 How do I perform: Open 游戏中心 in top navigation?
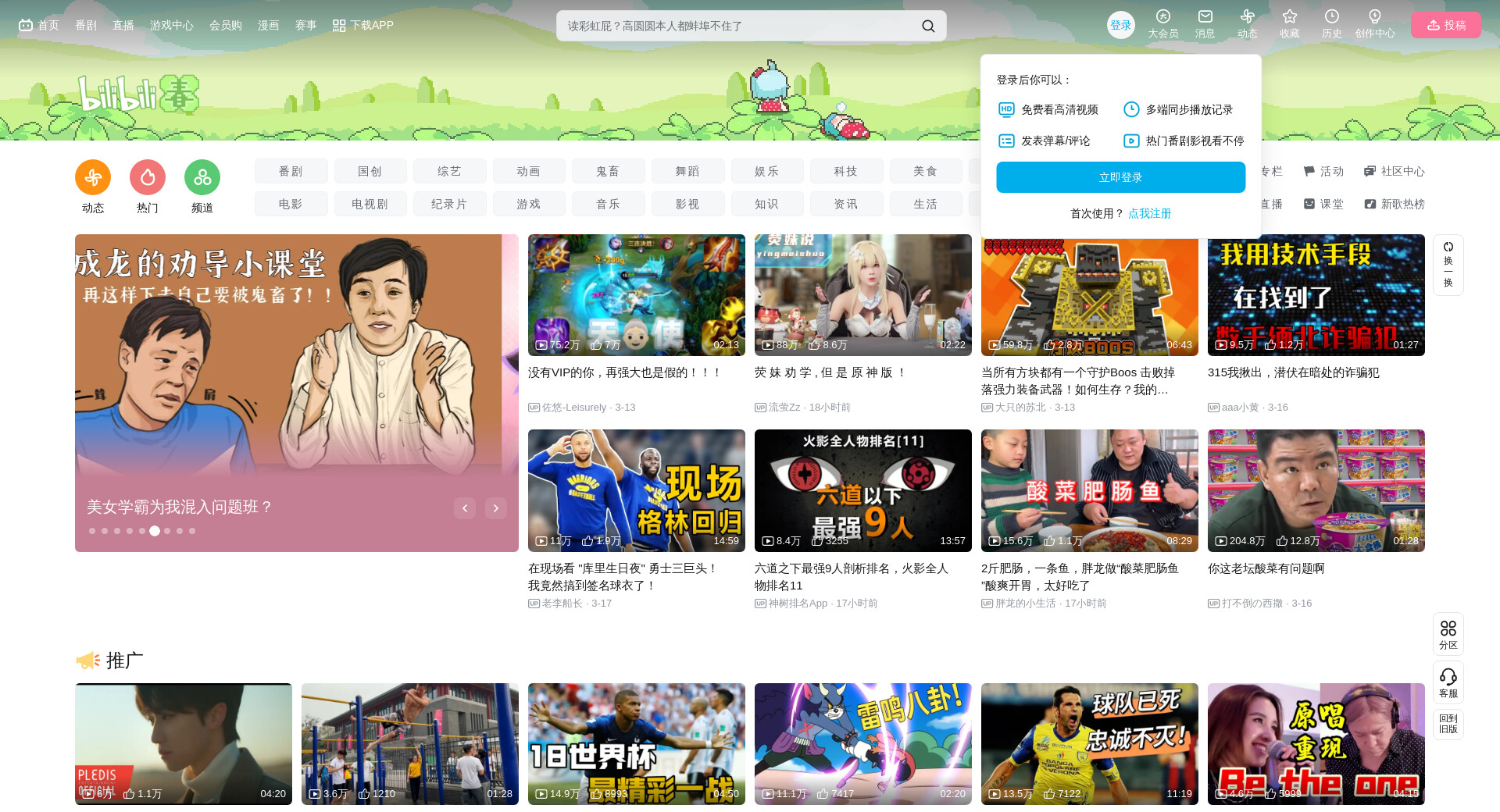171,25
